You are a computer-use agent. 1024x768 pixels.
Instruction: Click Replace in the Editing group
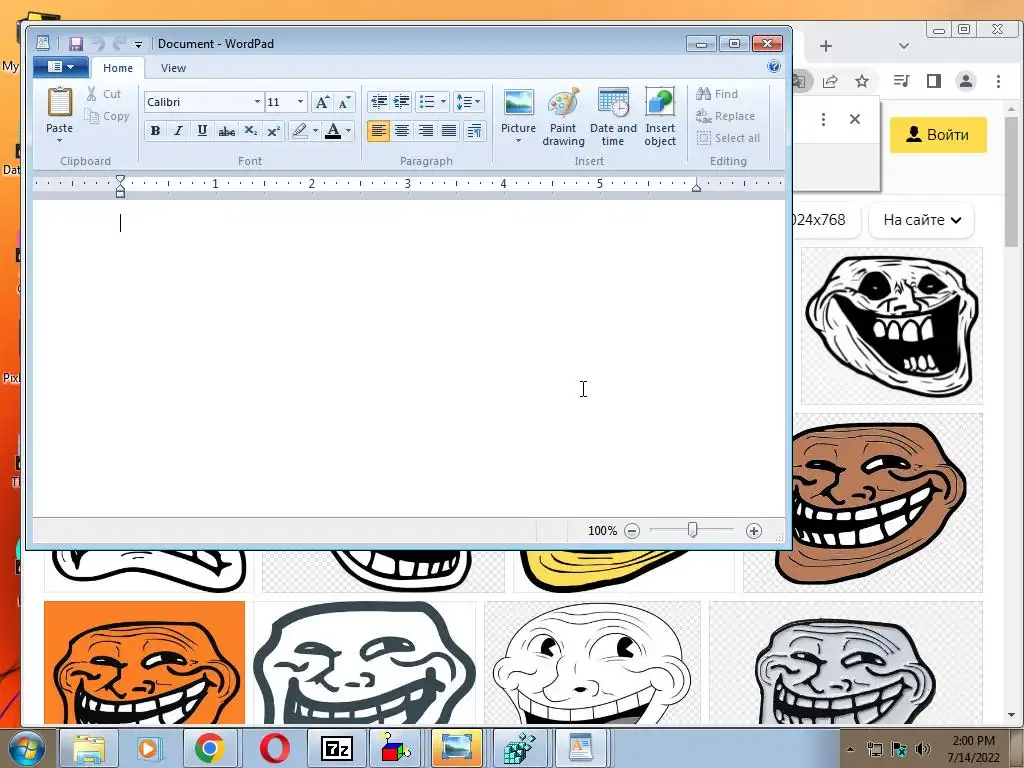pos(726,116)
